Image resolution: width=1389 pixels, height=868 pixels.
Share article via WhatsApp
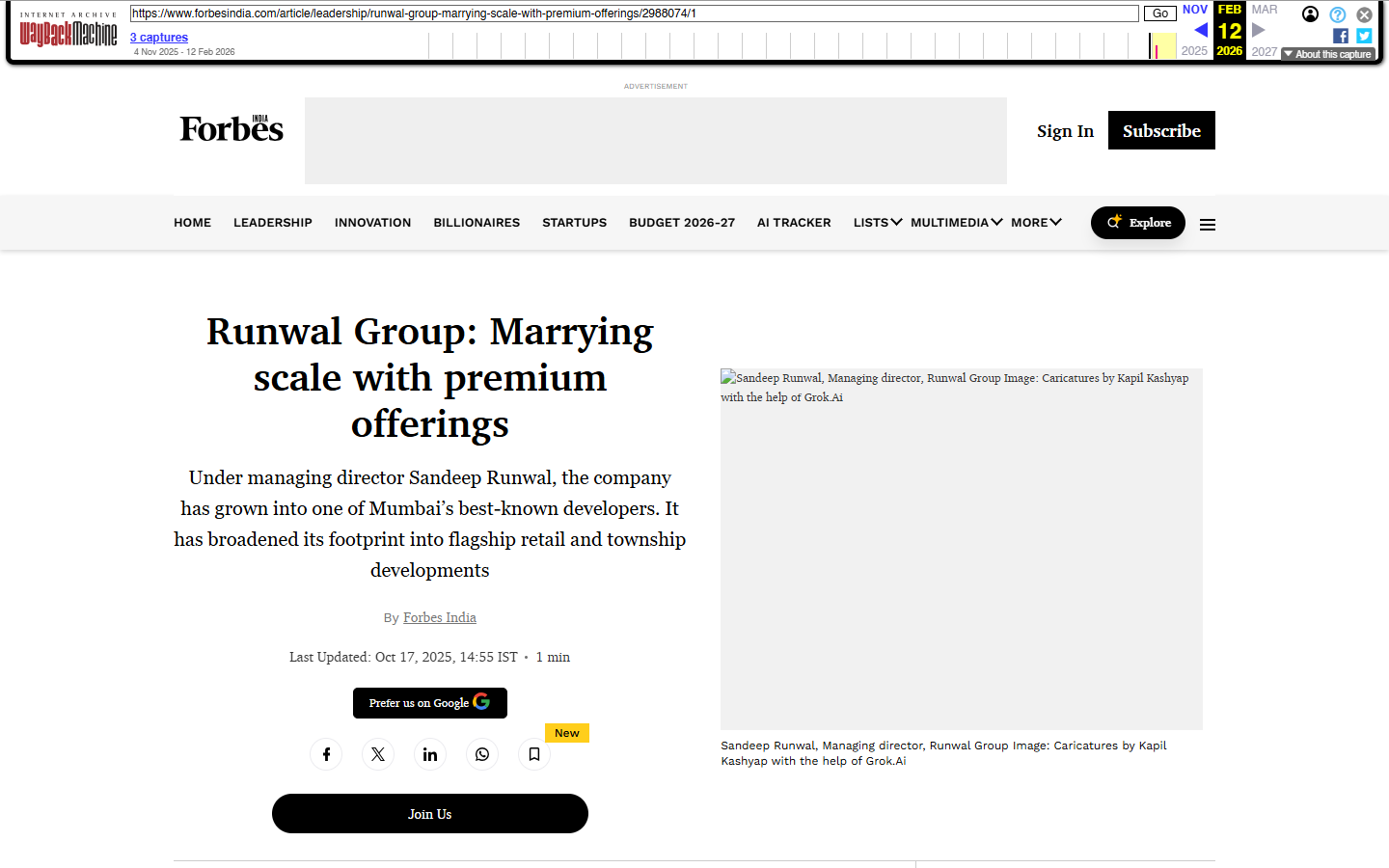tap(482, 754)
